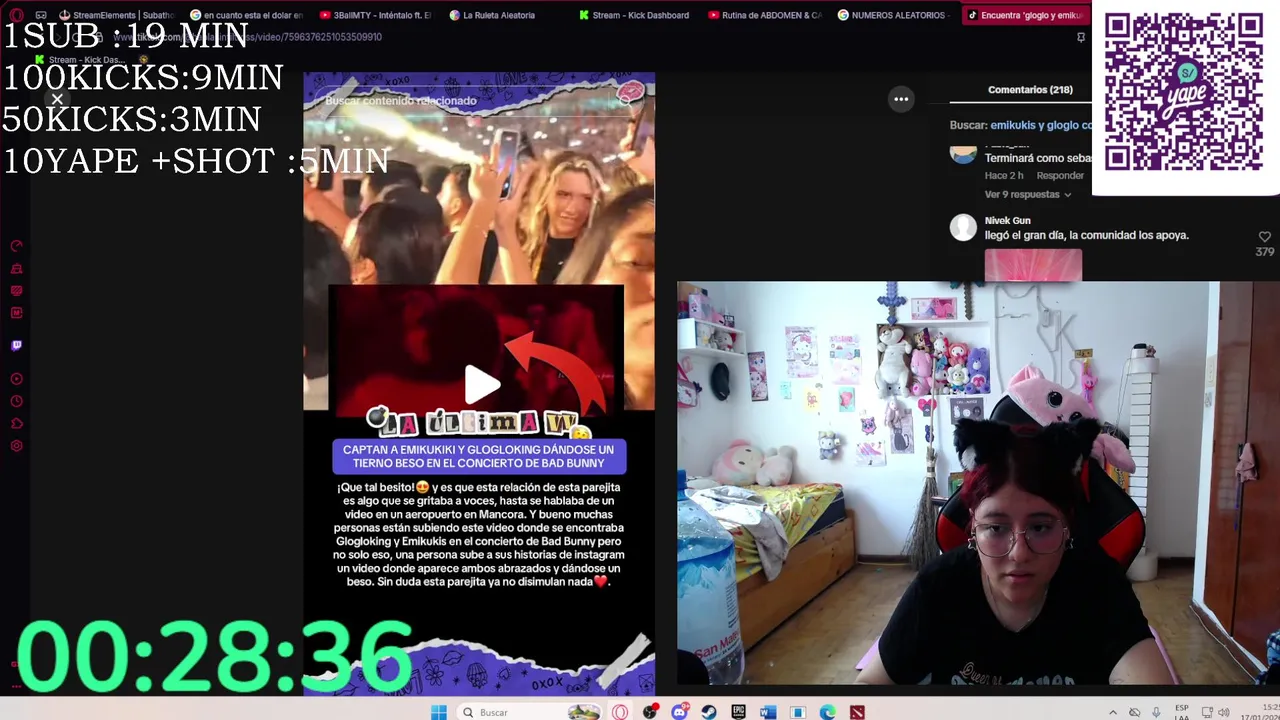Viewport: 1280px width, 720px height.
Task: Switch to 3BallMTY Inténtalo YouTube tab
Action: pyautogui.click(x=376, y=15)
